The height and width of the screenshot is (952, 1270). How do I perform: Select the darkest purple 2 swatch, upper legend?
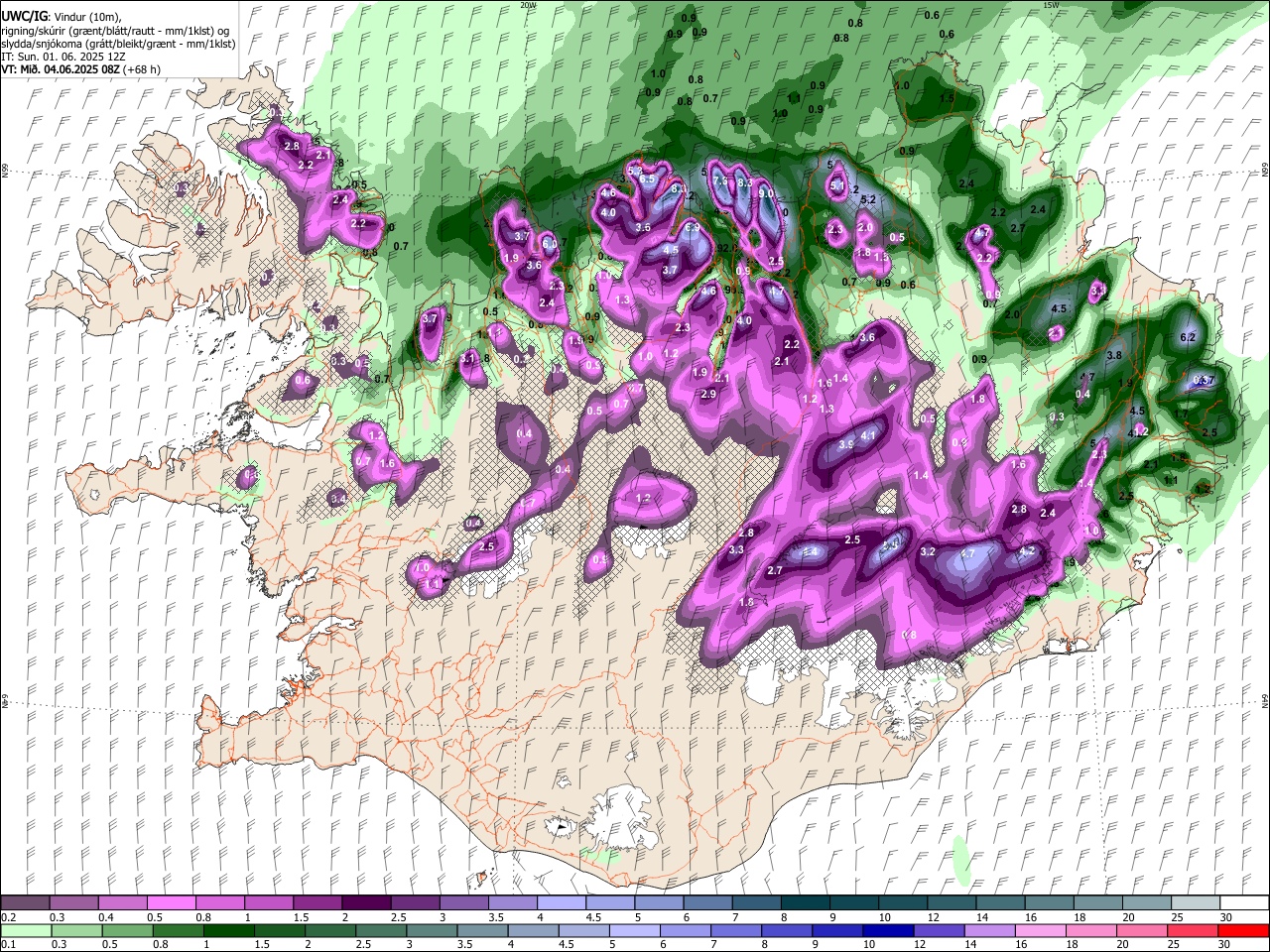(x=366, y=903)
